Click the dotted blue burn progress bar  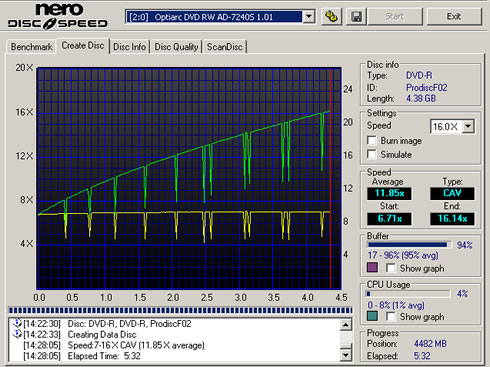[180, 310]
